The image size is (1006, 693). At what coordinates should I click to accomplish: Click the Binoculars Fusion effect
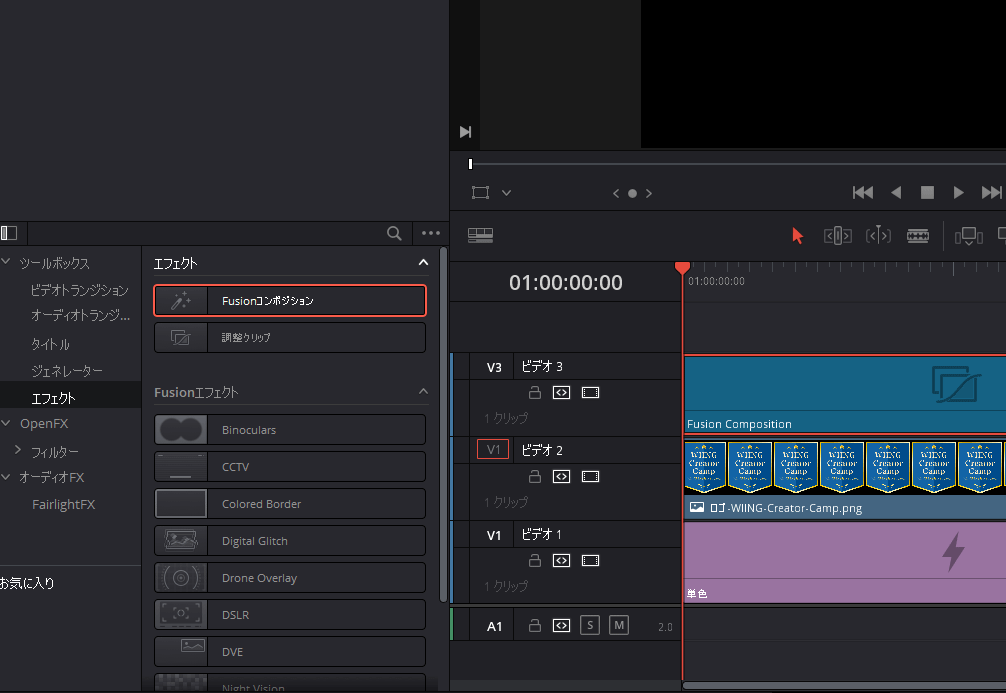tap(290, 430)
